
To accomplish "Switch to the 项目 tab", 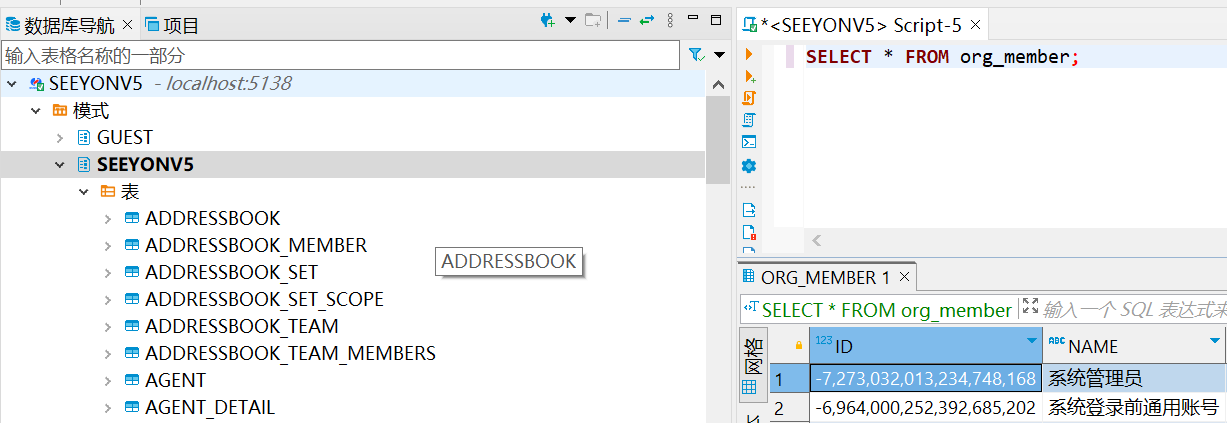I will [173, 25].
